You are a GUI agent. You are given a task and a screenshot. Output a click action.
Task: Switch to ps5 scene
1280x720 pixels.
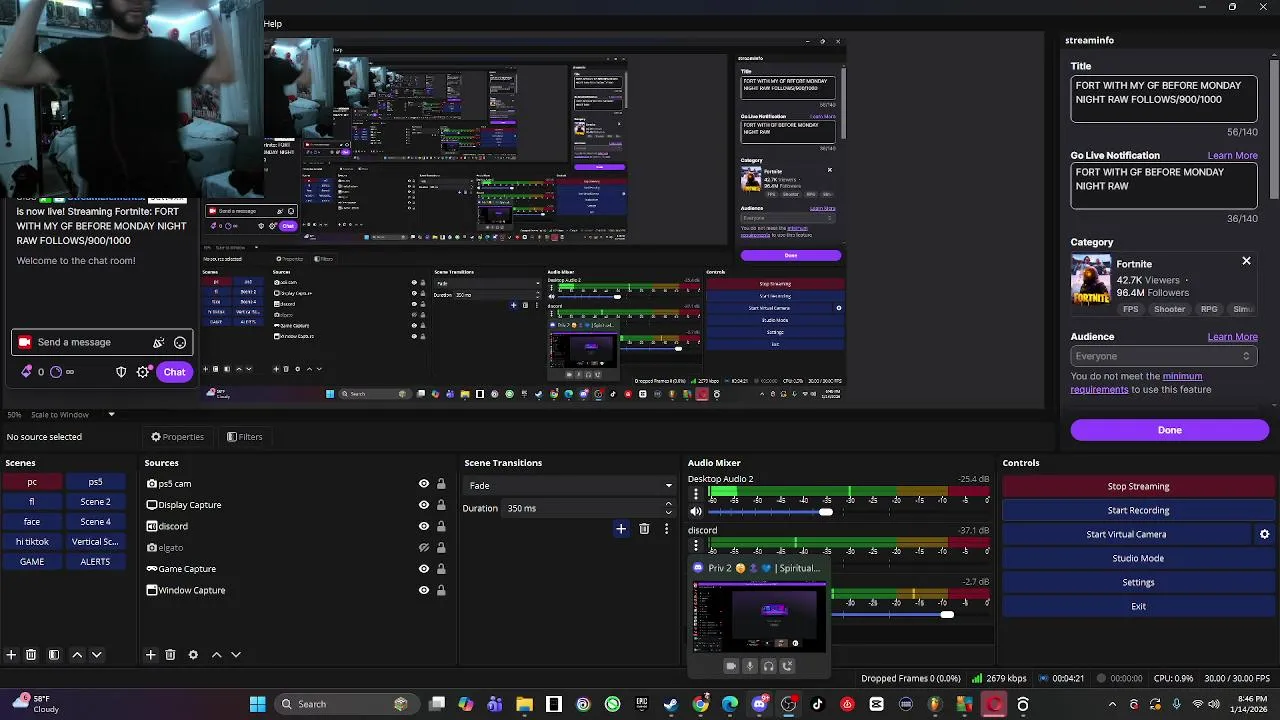[95, 482]
